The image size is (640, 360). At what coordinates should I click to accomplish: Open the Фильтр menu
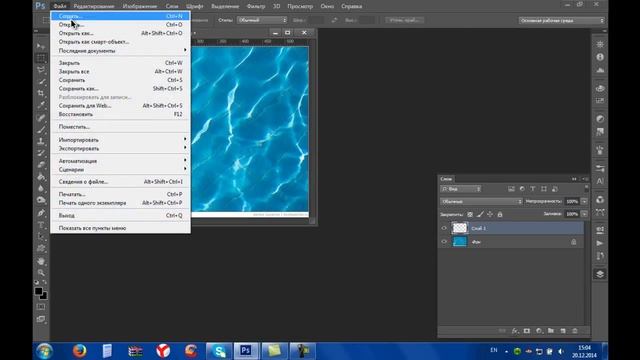click(256, 6)
